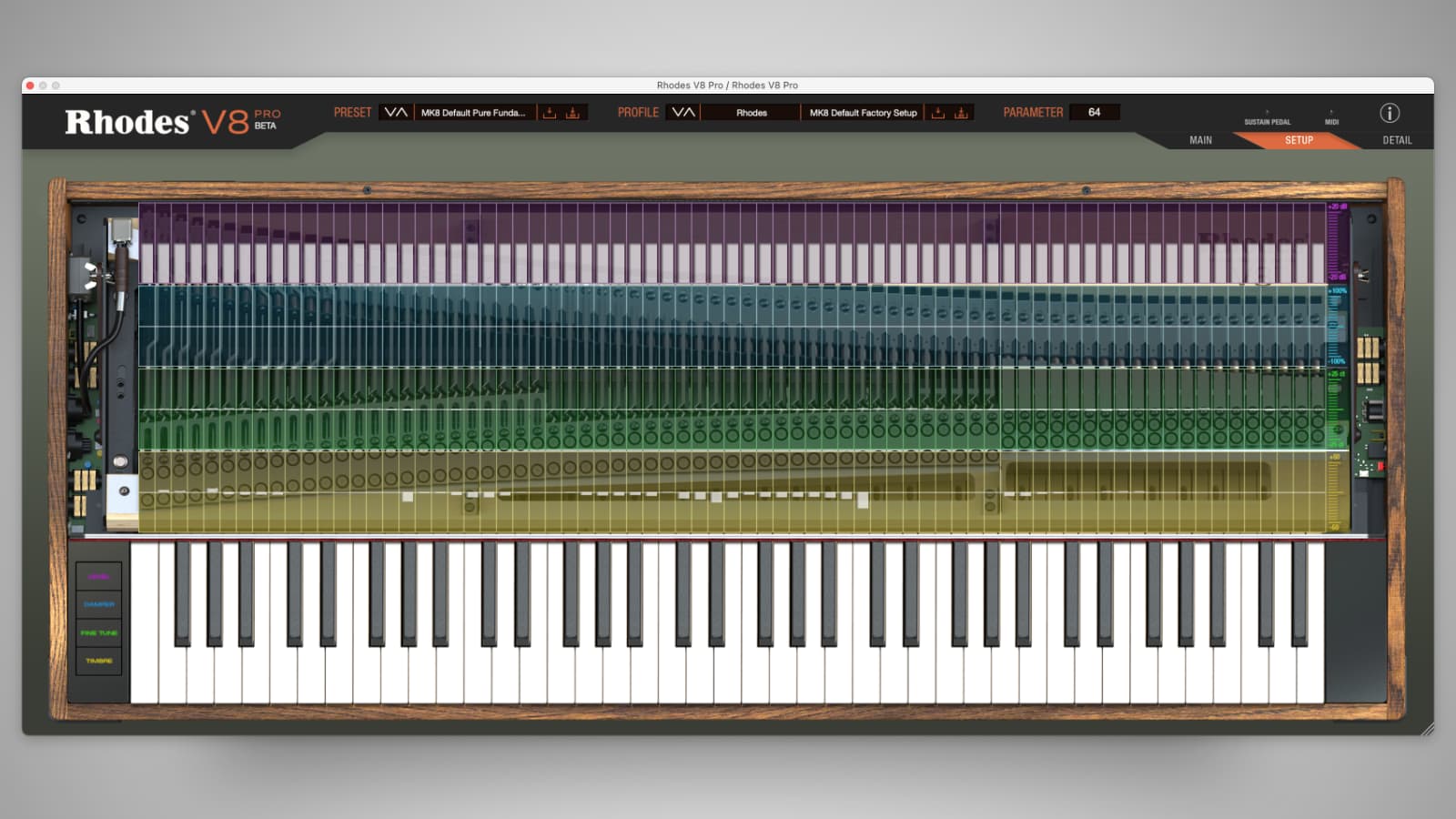This screenshot has height=819, width=1456.
Task: Switch to the MAIN tab
Action: coord(1199,140)
